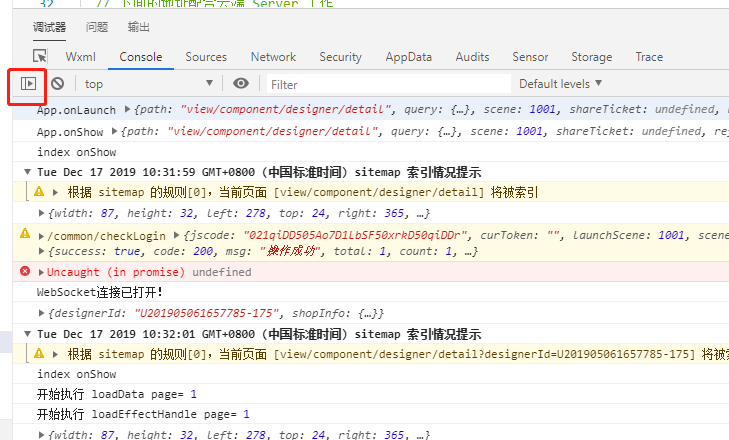Collapse the 10:31:59 sitemap log group
Image resolution: width=729 pixels, height=440 pixels.
(27, 172)
